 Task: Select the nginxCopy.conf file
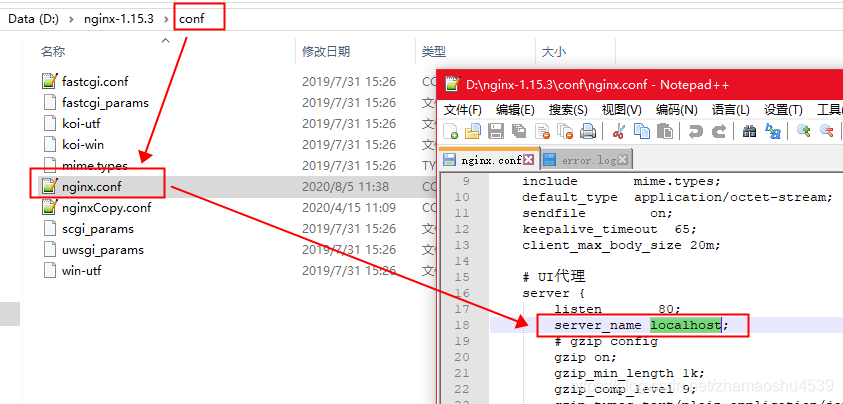pos(106,208)
